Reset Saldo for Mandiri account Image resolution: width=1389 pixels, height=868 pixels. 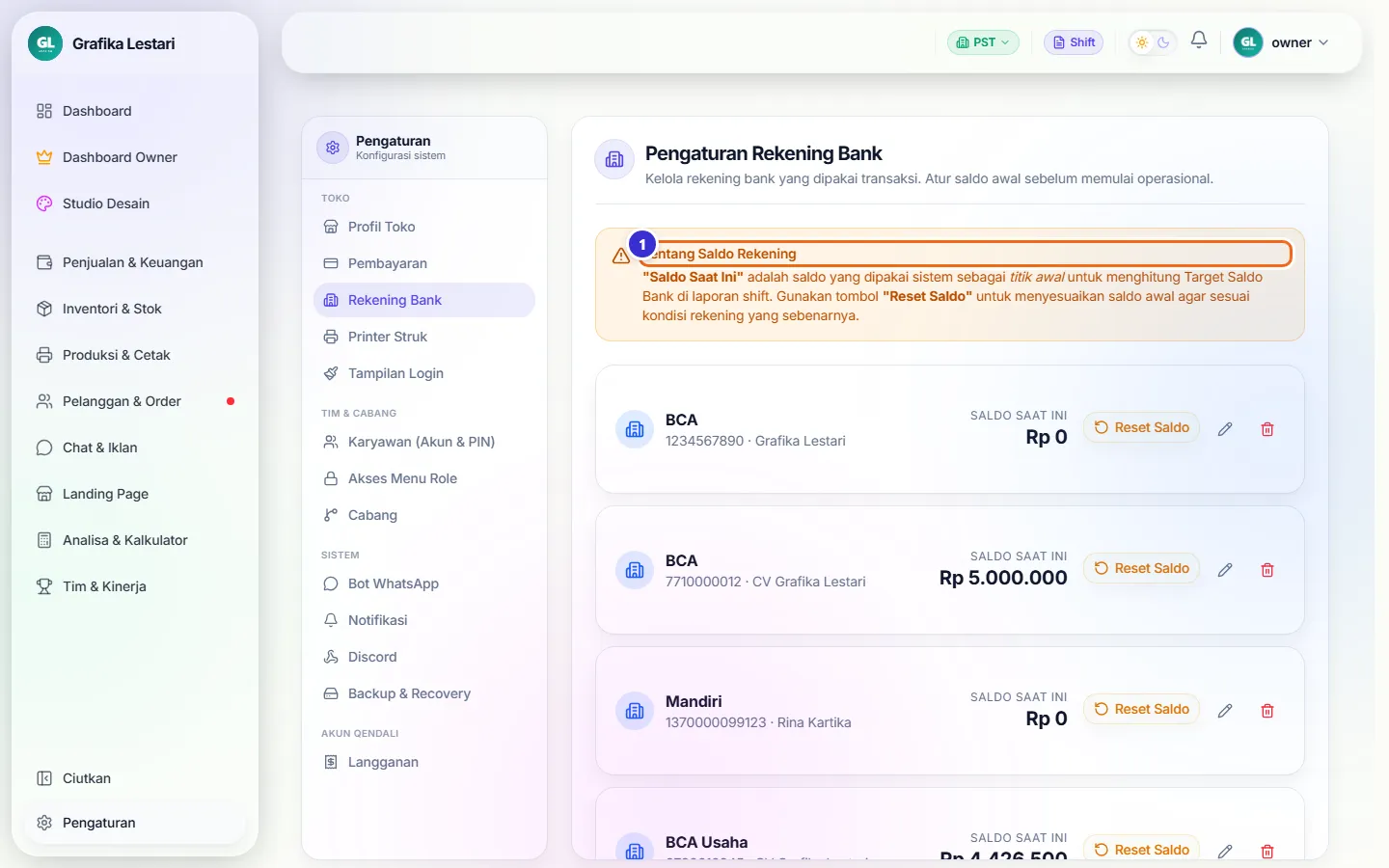click(1141, 709)
